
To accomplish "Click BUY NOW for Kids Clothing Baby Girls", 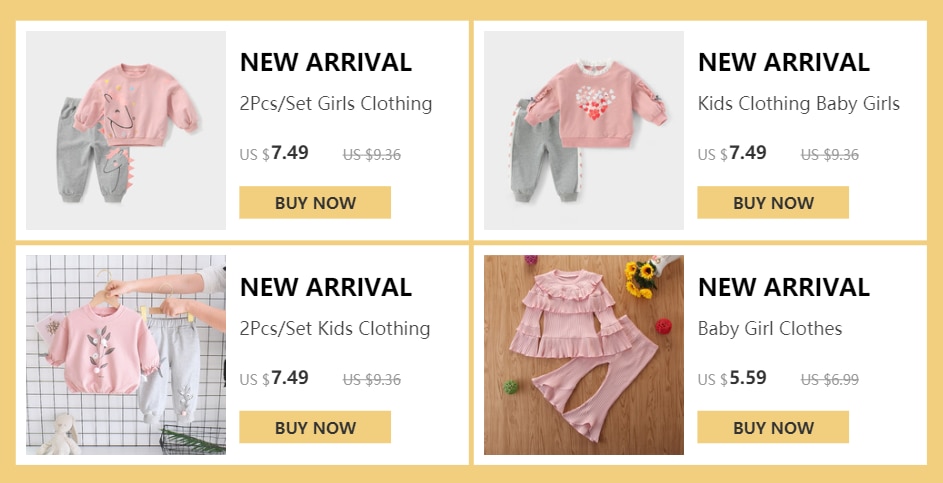I will pyautogui.click(x=773, y=203).
